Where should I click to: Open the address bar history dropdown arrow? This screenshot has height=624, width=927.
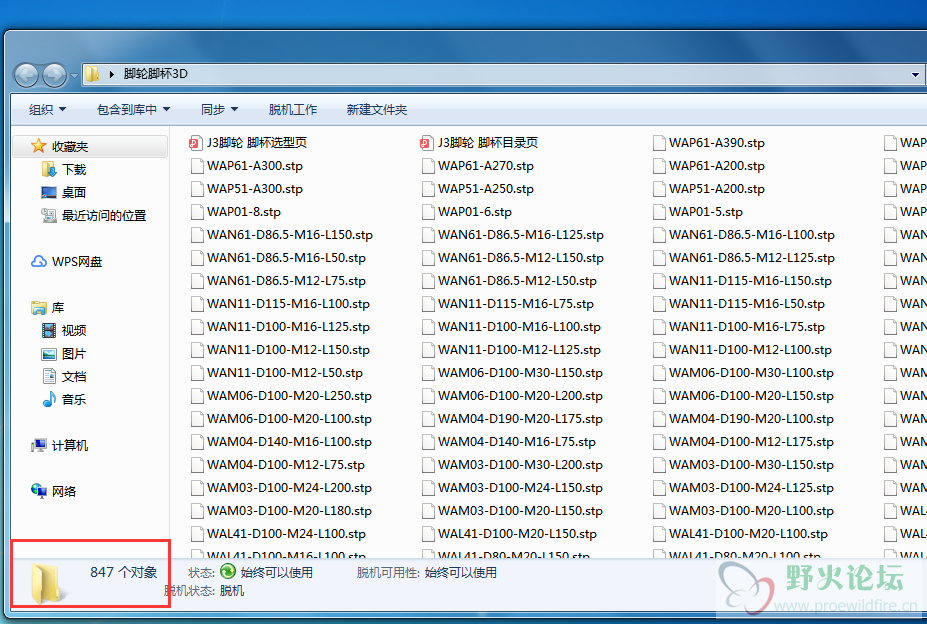tap(915, 75)
